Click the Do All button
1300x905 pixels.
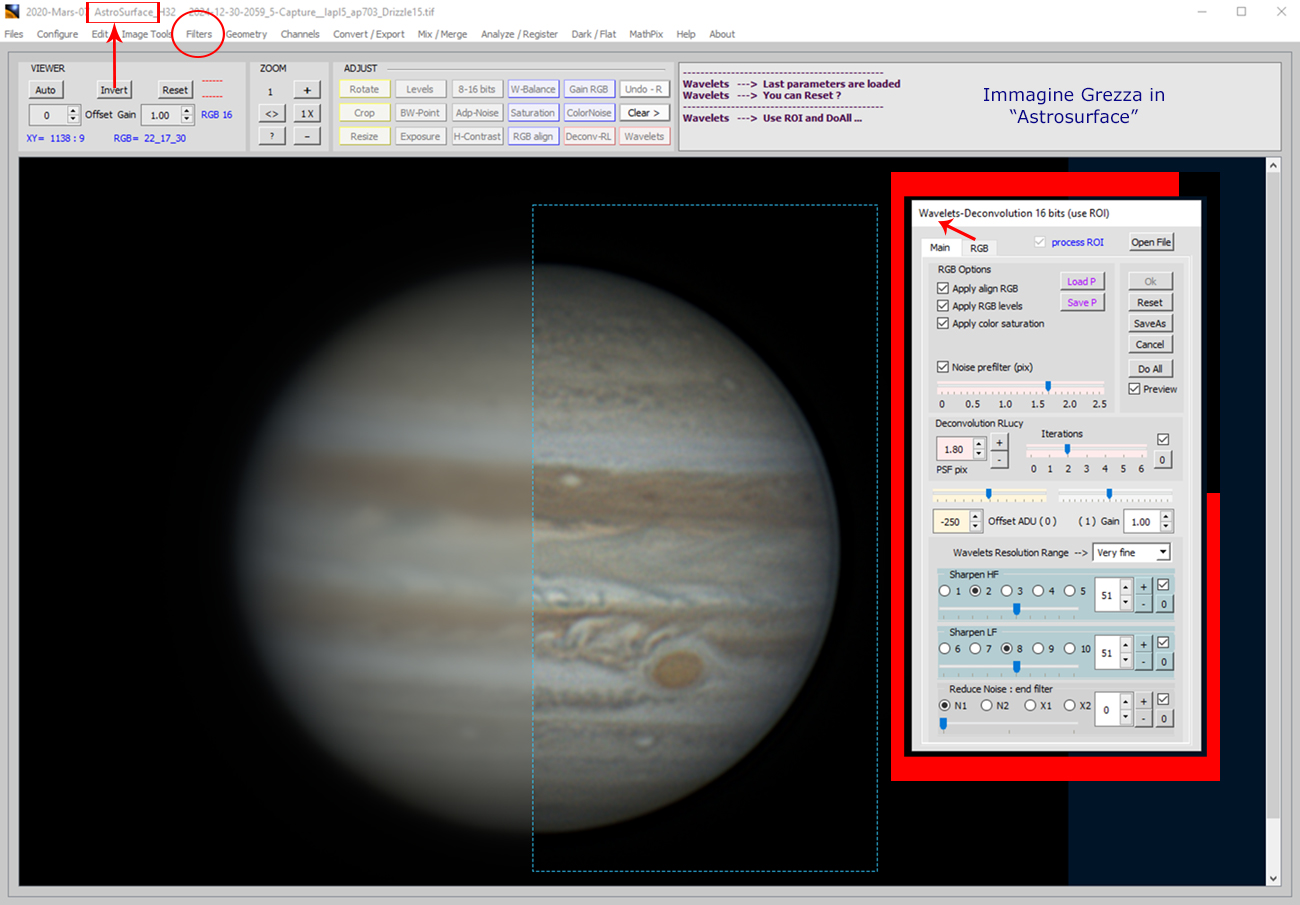[1150, 369]
